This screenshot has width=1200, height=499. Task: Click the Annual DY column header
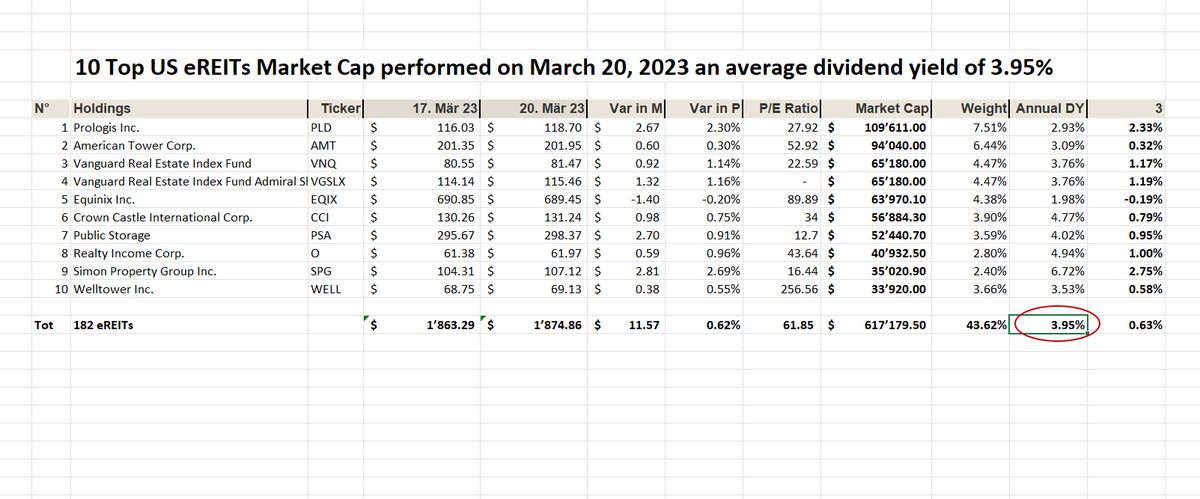(1051, 109)
